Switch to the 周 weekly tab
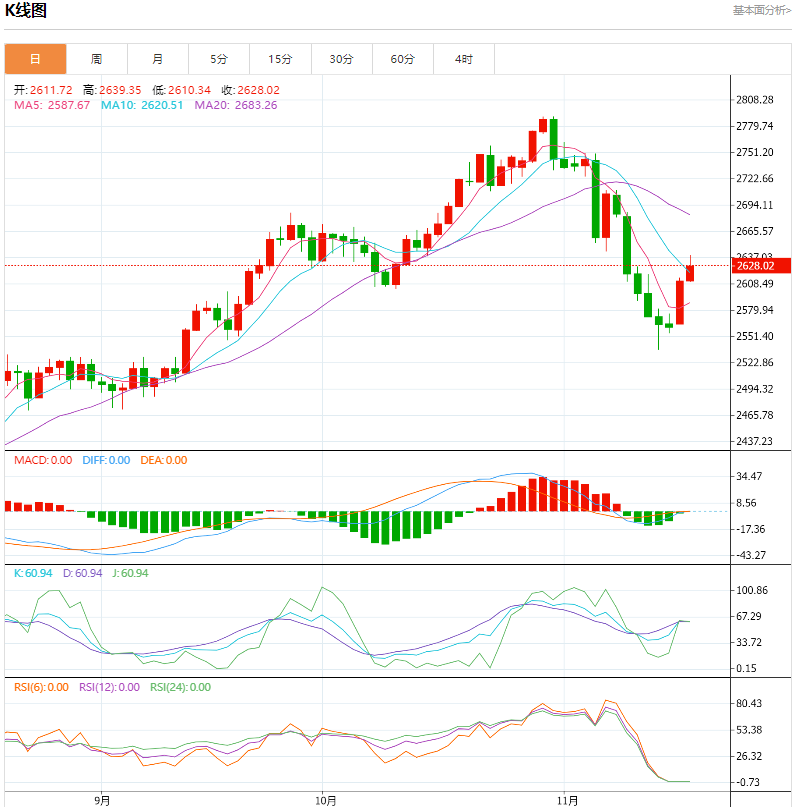This screenshot has height=807, width=792. pos(96,59)
